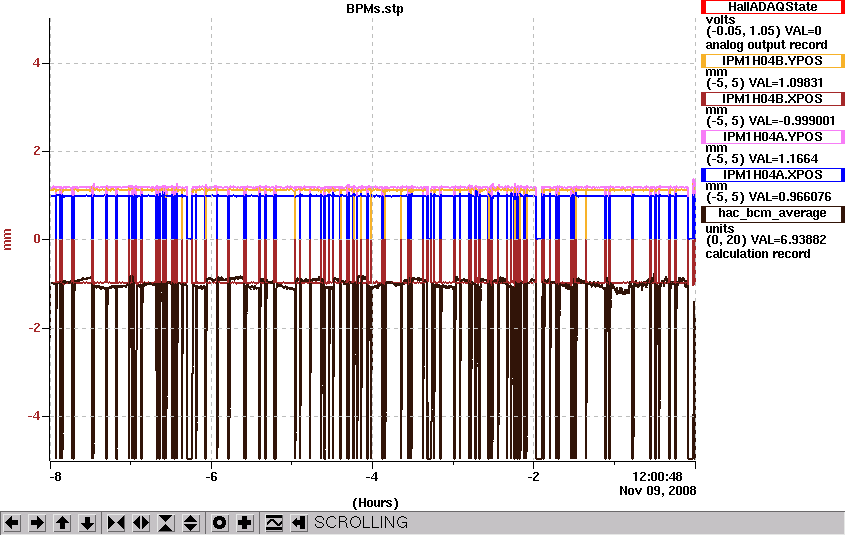Click the waveform graph icon
The image size is (845, 535).
point(274,523)
